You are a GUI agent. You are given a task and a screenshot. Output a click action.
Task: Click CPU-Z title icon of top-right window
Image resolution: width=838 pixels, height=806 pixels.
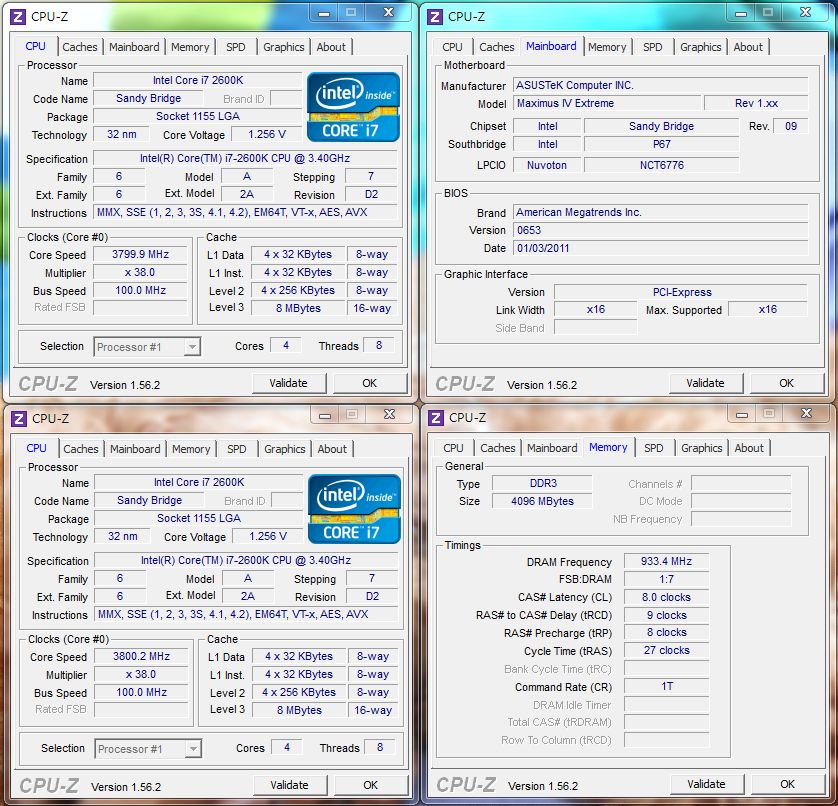point(434,17)
